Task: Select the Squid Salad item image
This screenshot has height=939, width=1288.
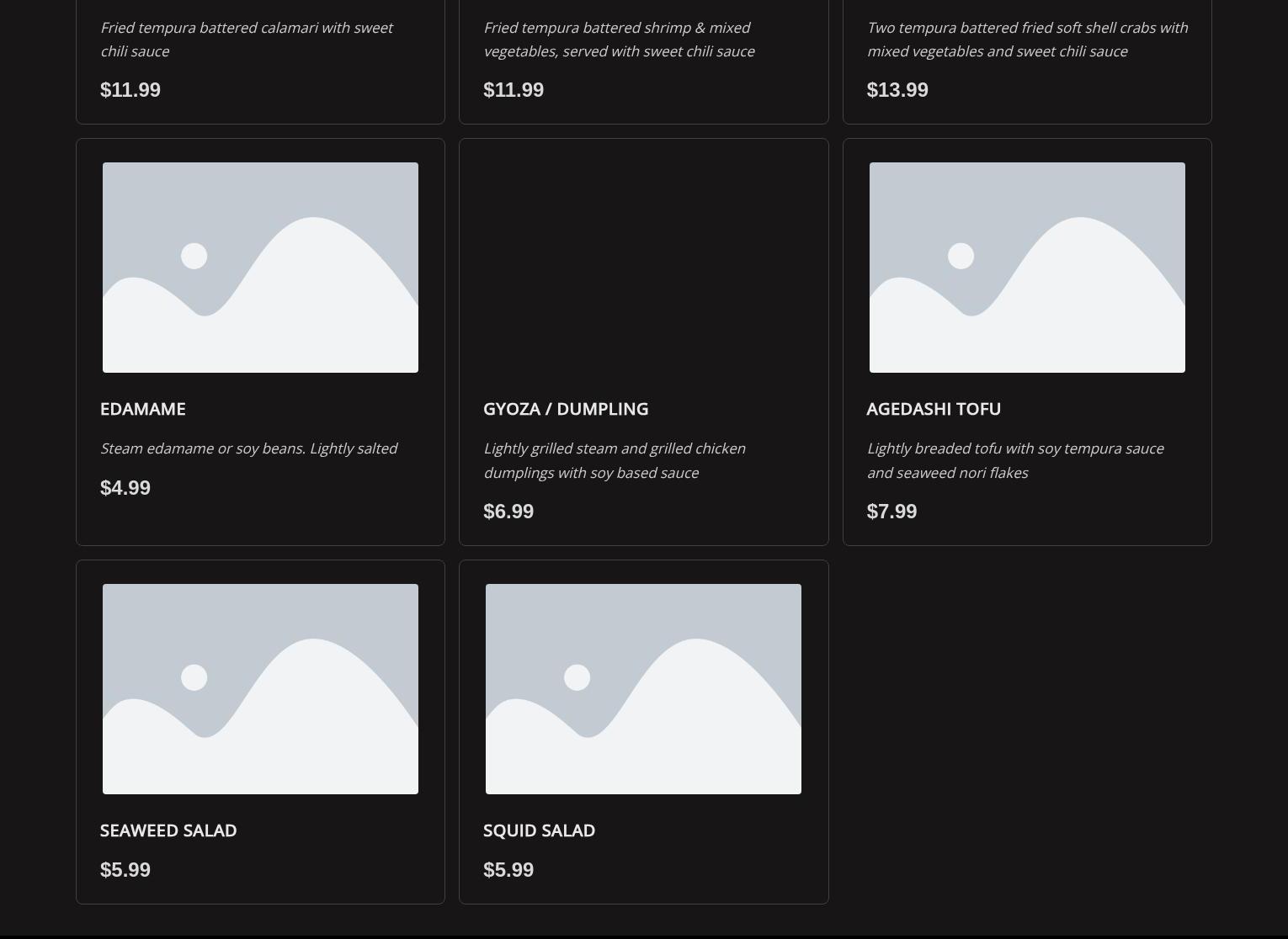Action: (x=643, y=689)
